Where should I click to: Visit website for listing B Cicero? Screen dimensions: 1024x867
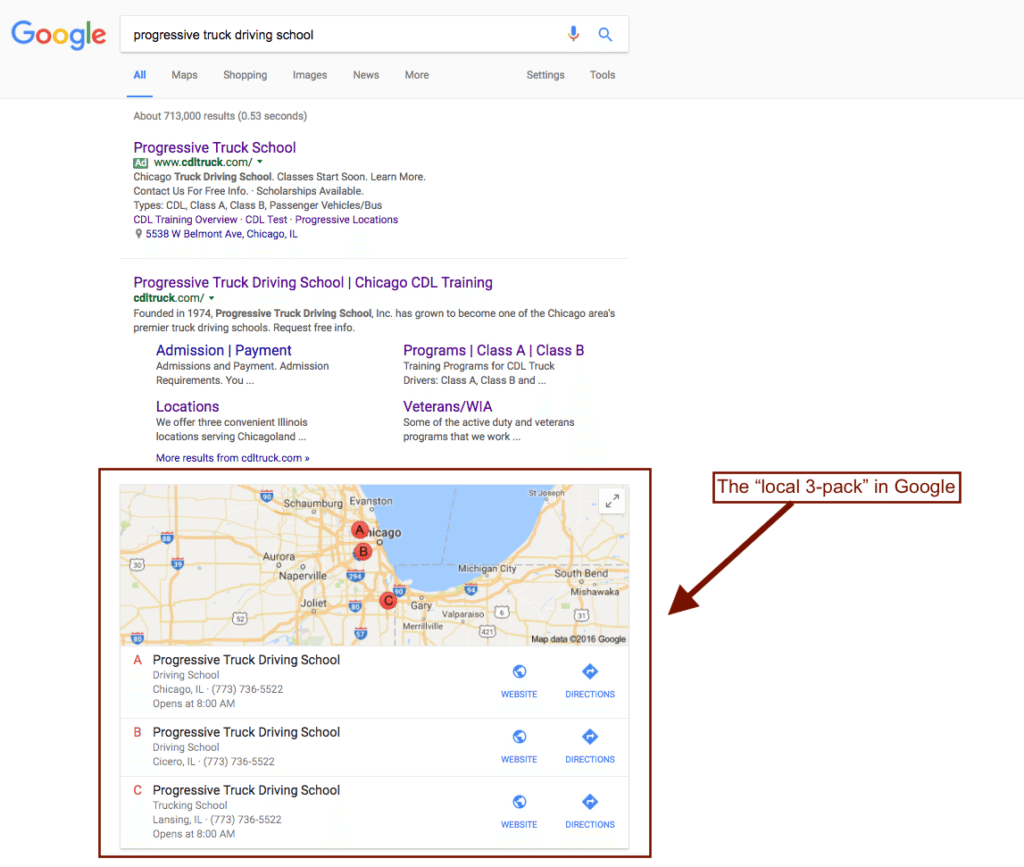519,746
